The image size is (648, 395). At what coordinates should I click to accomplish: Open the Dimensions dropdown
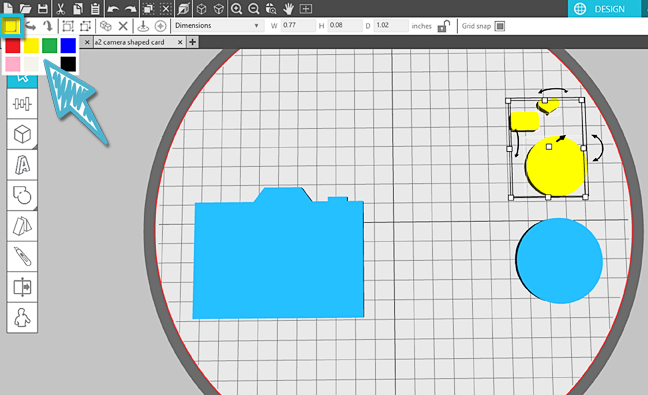tap(218, 26)
